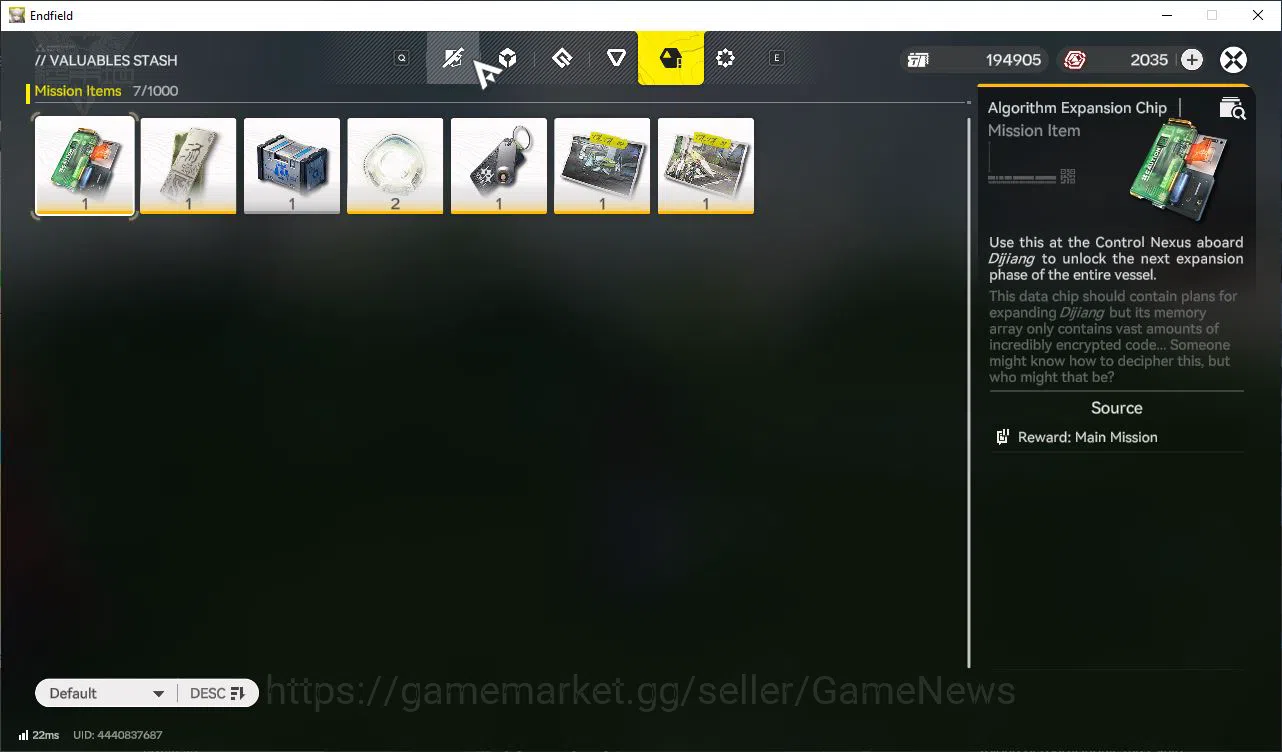The width and height of the screenshot is (1282, 752).
Task: Select the clear ring item with quantity 2
Action: pyautogui.click(x=395, y=166)
